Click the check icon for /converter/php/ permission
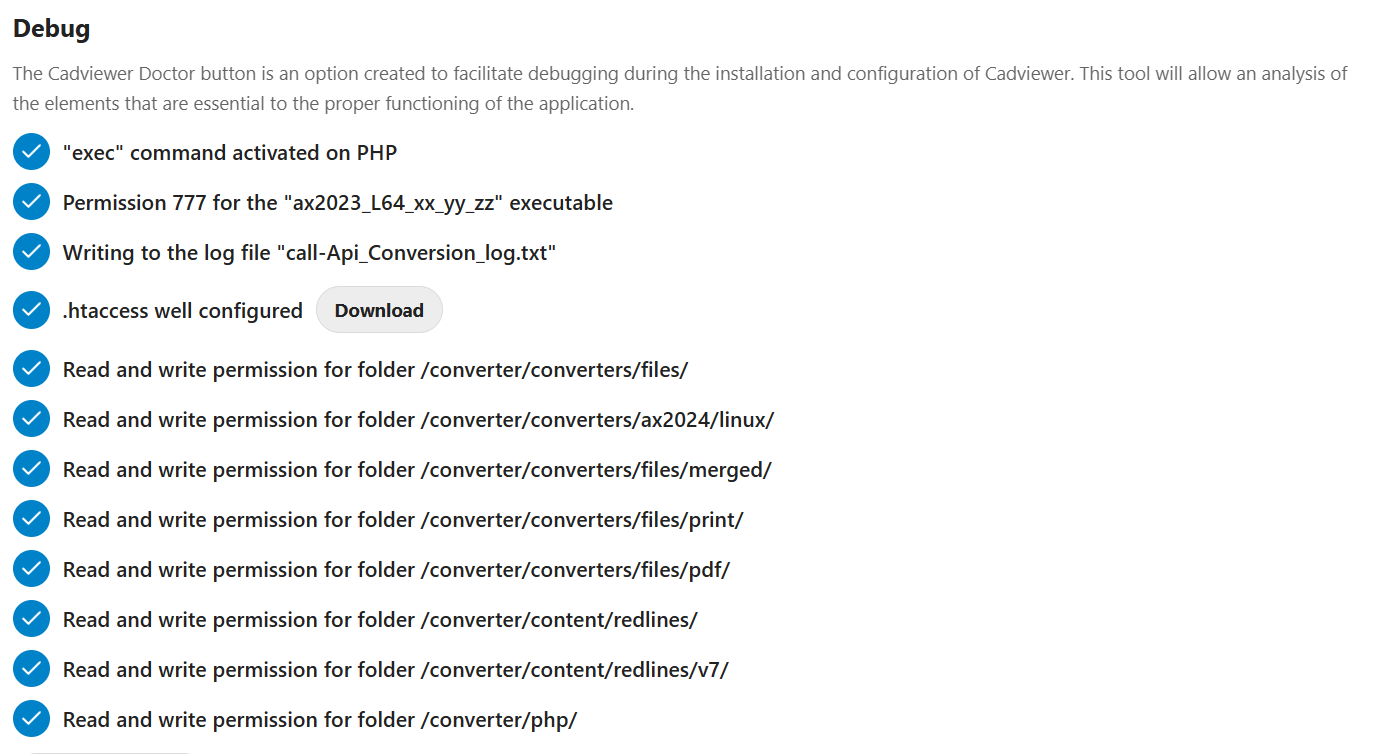 point(31,718)
